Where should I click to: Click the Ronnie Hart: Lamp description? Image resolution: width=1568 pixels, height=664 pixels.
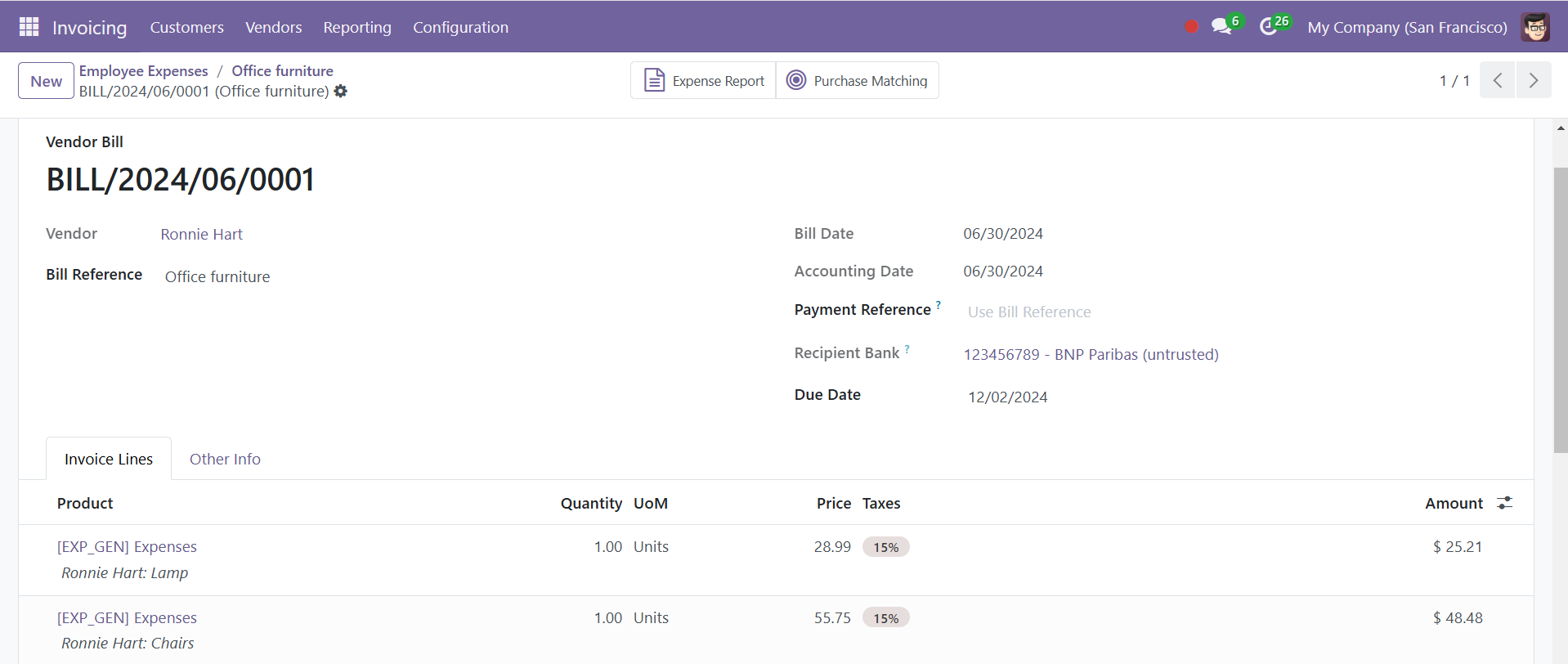[124, 573]
